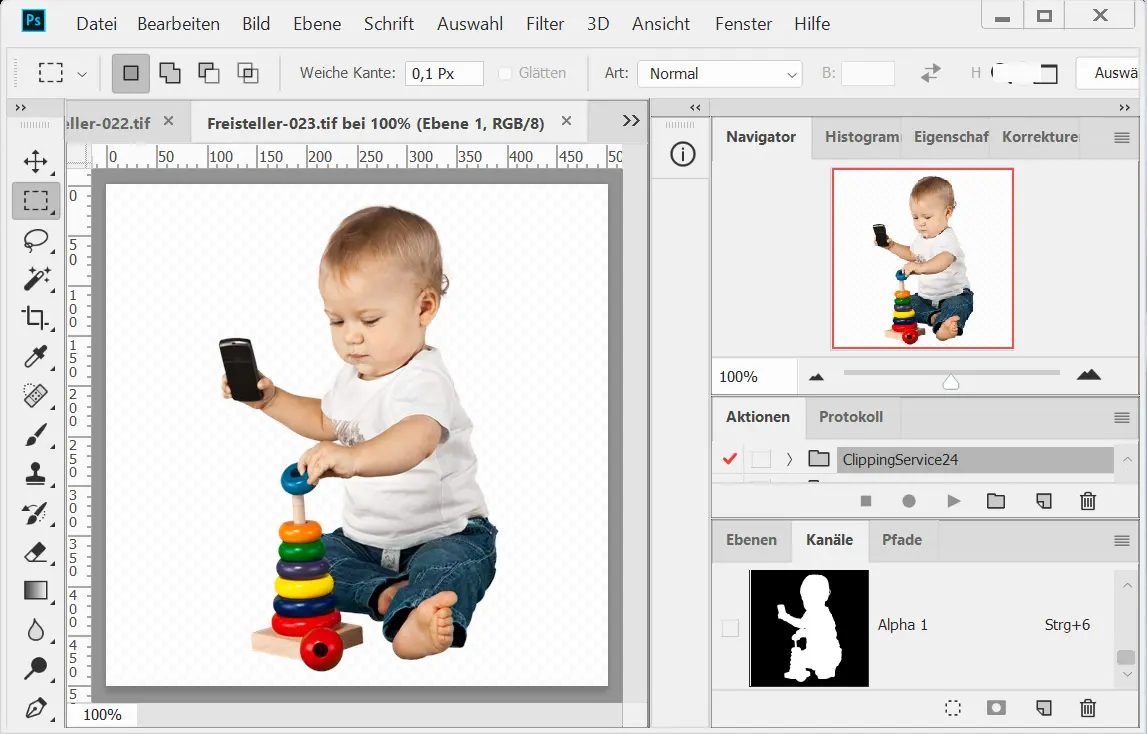
Task: Toggle the ClippingService24 action set checkmark
Action: pos(730,460)
